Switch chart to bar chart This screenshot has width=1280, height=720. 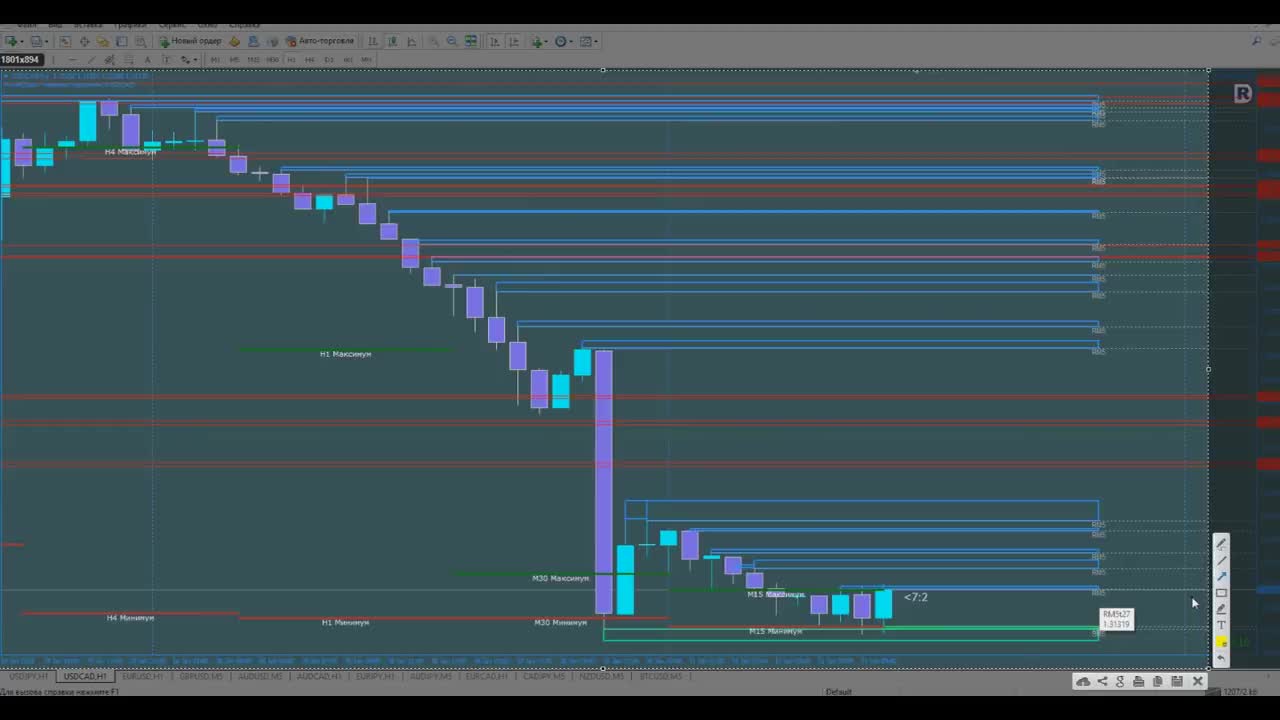pyautogui.click(x=372, y=41)
